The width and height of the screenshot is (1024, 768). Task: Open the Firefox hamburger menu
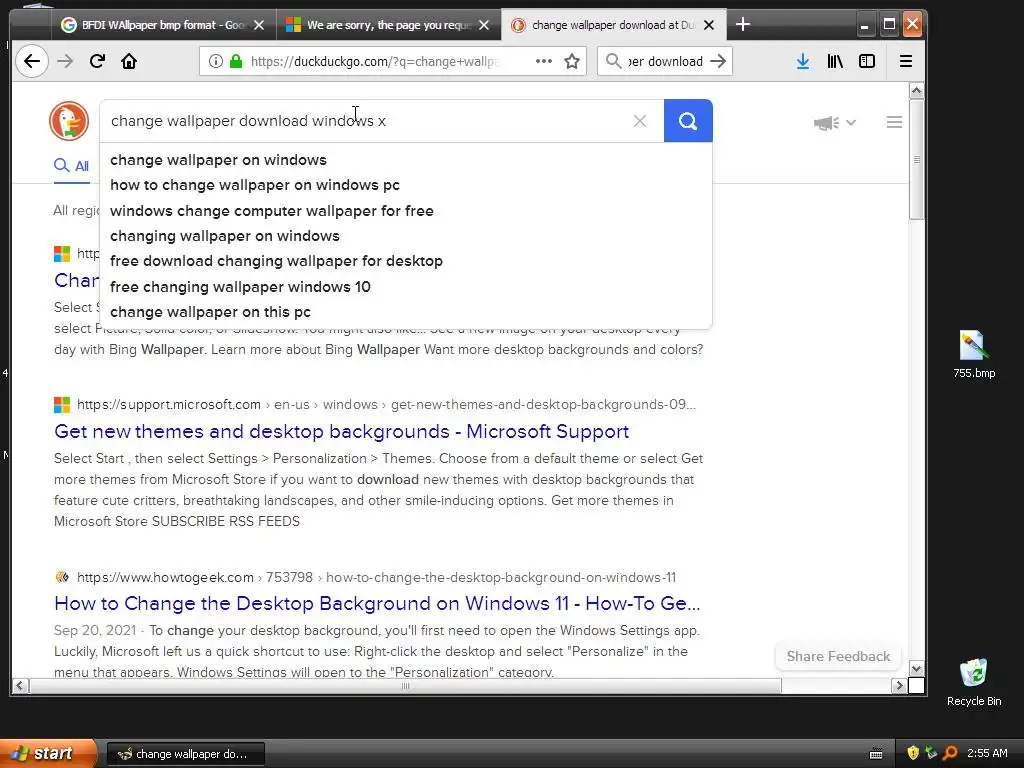tap(906, 61)
